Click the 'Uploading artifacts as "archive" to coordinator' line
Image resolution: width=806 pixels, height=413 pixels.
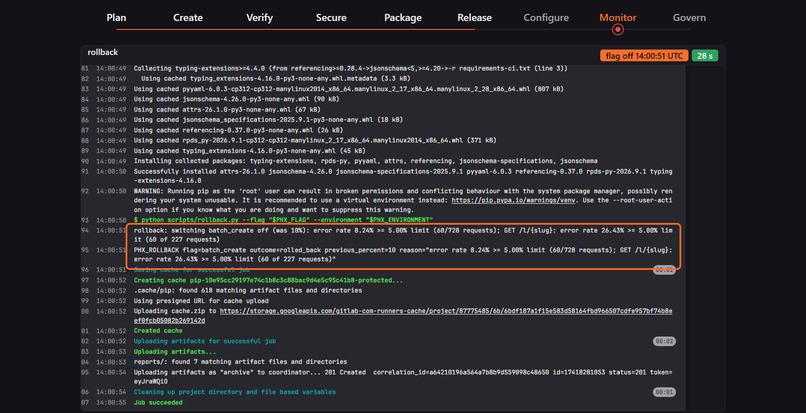pyautogui.click(x=403, y=376)
